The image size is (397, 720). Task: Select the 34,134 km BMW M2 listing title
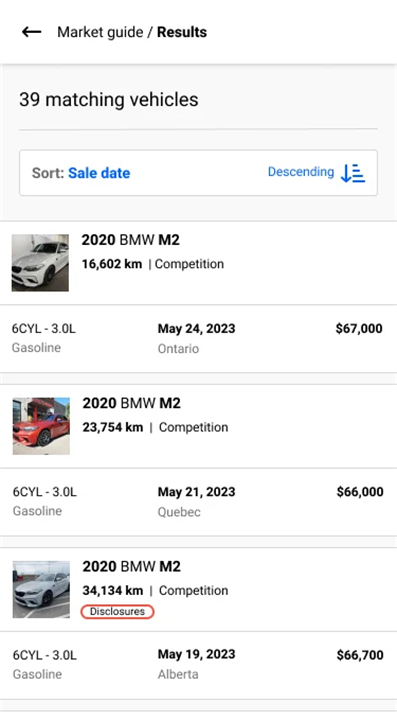coord(132,566)
